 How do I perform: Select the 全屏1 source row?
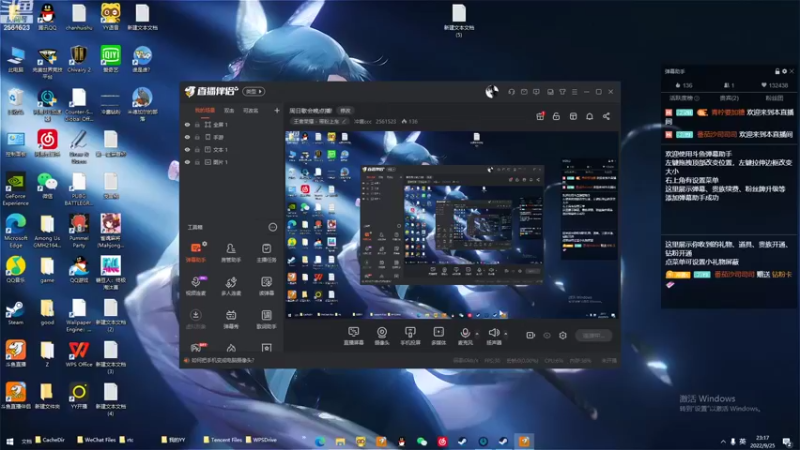233,124
